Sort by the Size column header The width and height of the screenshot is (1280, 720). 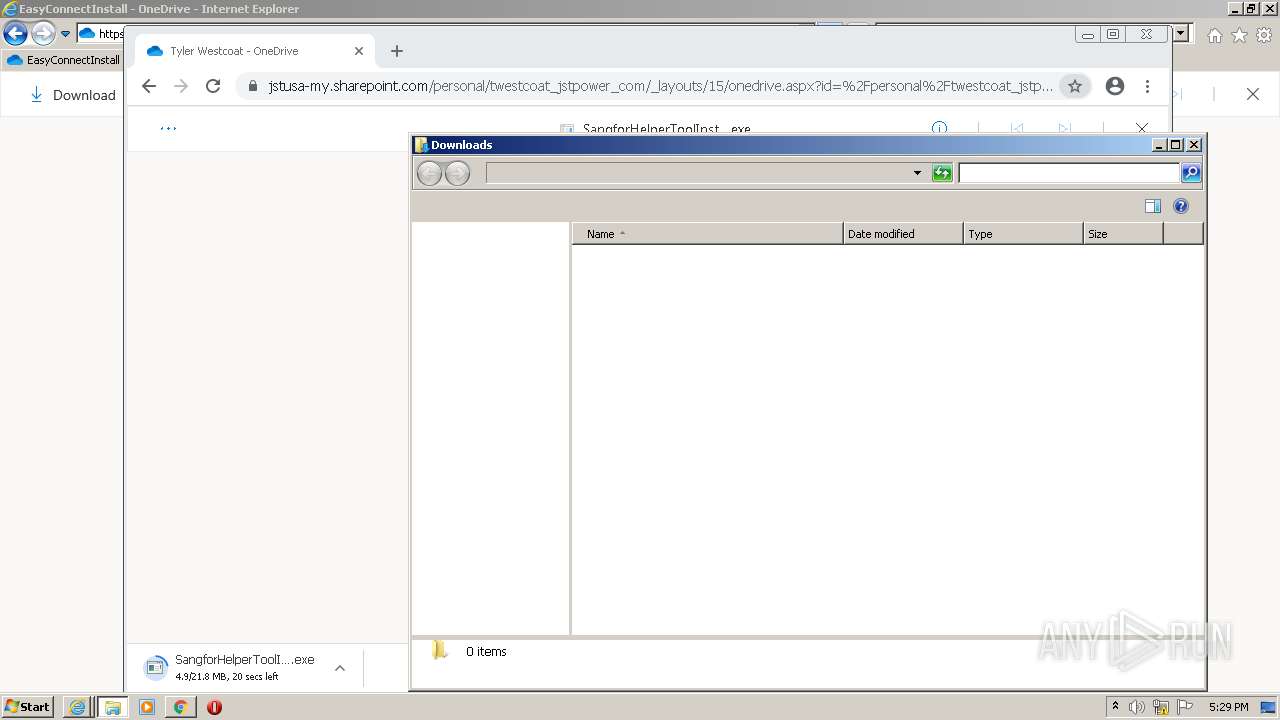click(x=1123, y=234)
